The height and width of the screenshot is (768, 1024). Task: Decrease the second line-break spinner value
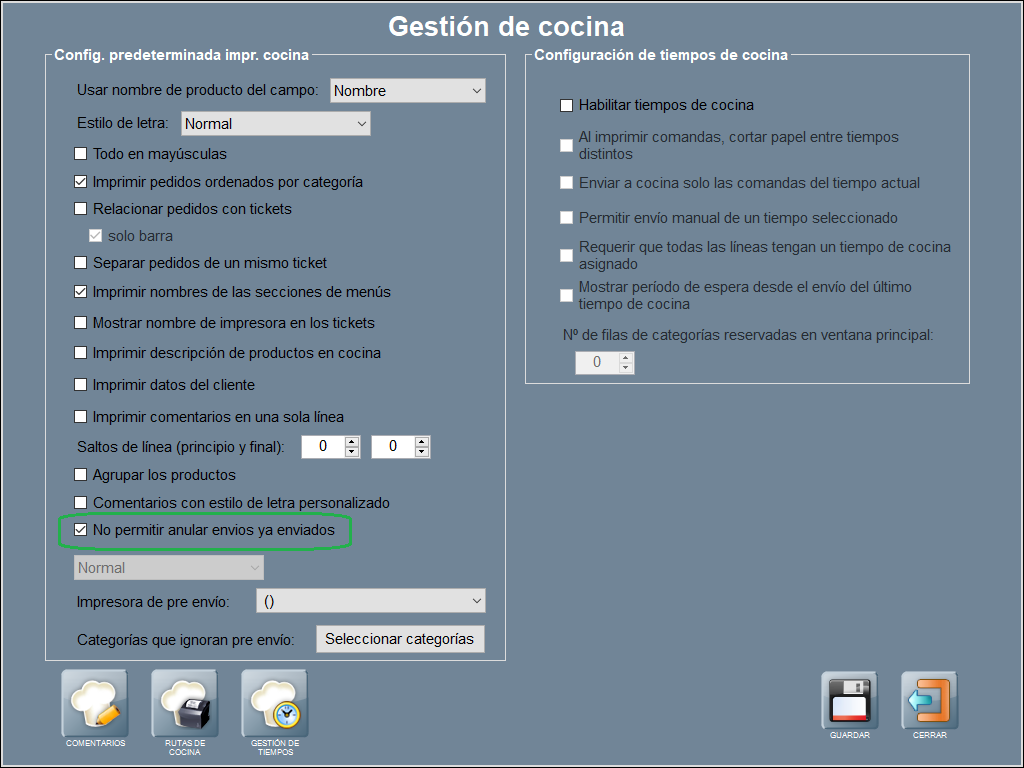click(x=422, y=452)
